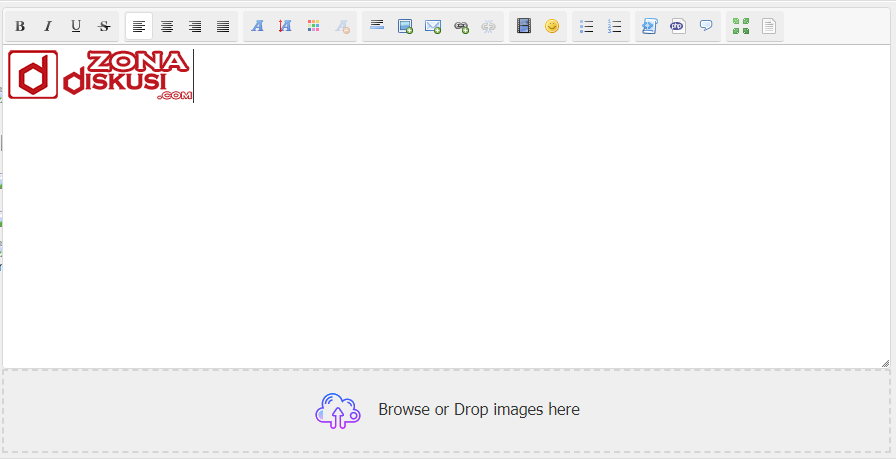Align text to the left
The width and height of the screenshot is (896, 459).
[139, 26]
